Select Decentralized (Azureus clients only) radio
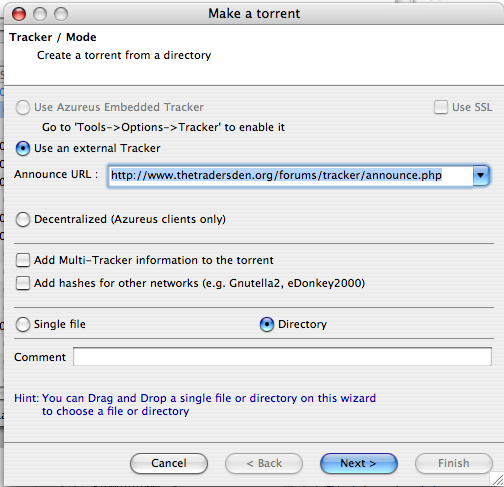 23,220
